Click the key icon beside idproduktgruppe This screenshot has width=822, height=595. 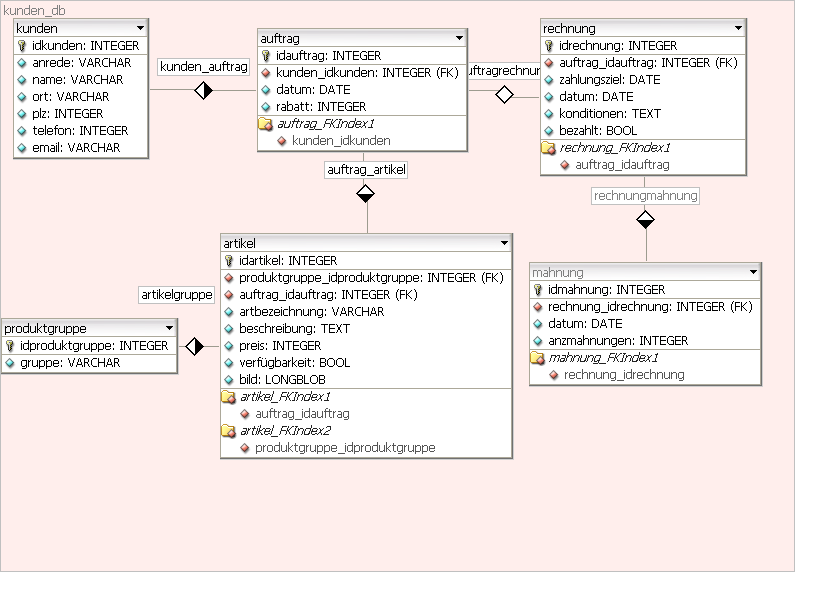coord(11,346)
